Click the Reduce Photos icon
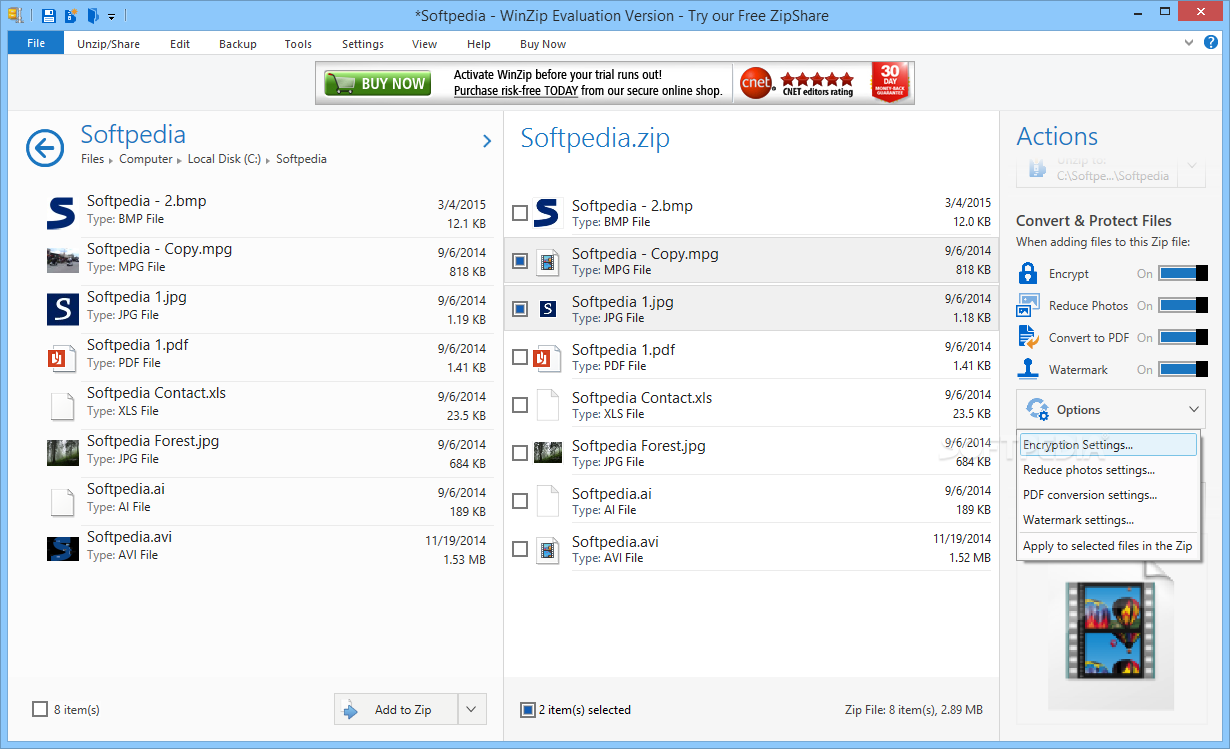Screen dimensions: 1230x749 click(1028, 305)
